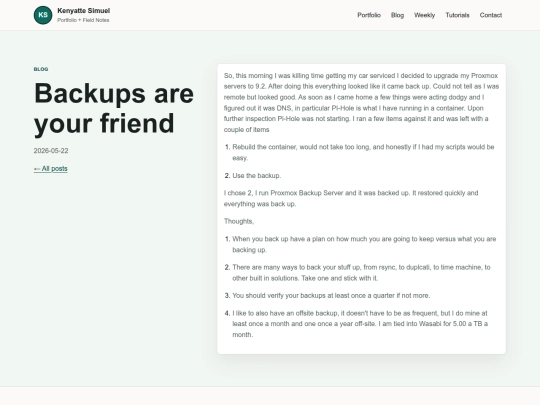Open the Contact nav item

point(491,15)
